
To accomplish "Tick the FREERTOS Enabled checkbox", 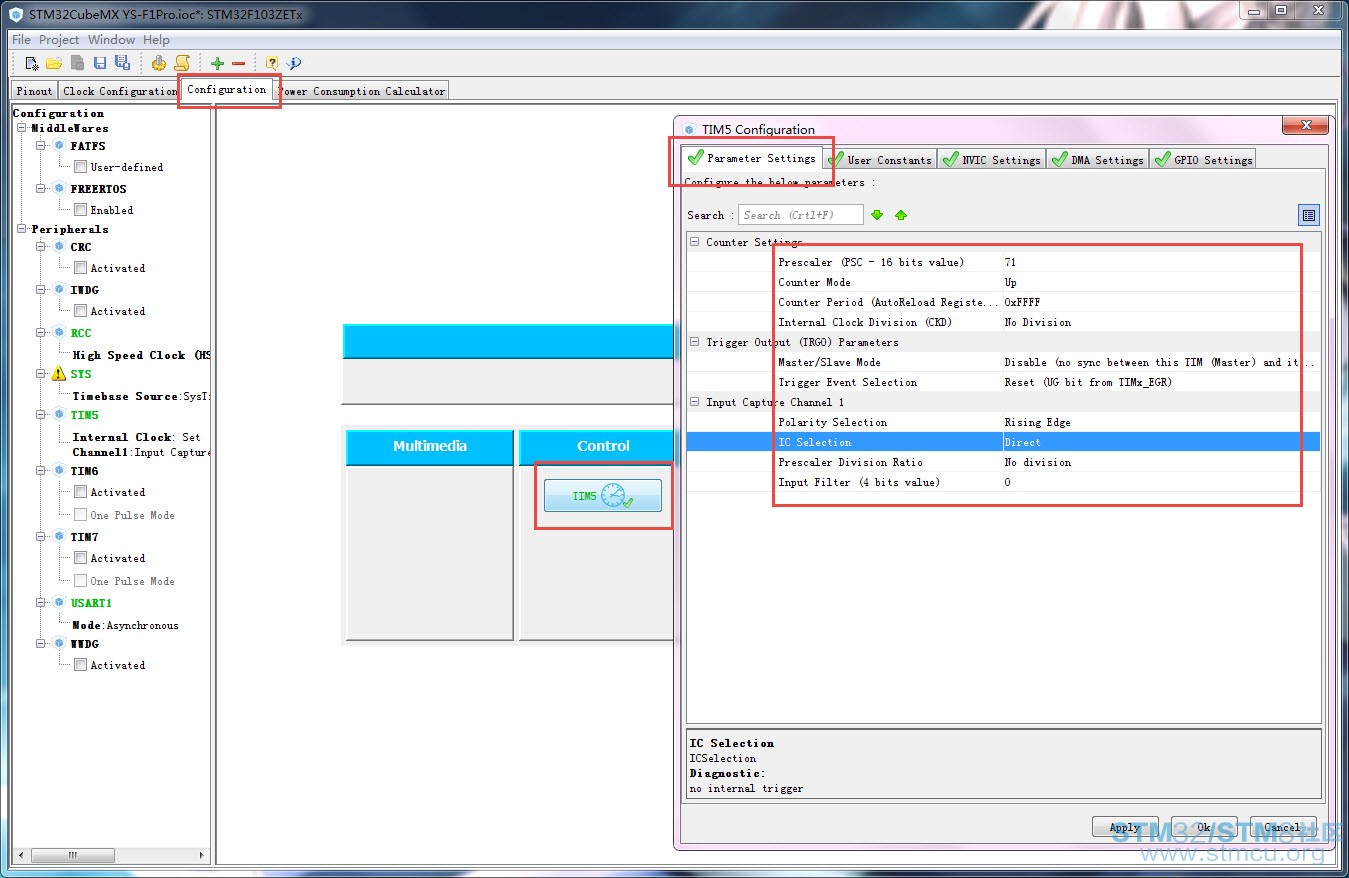I will [80, 210].
